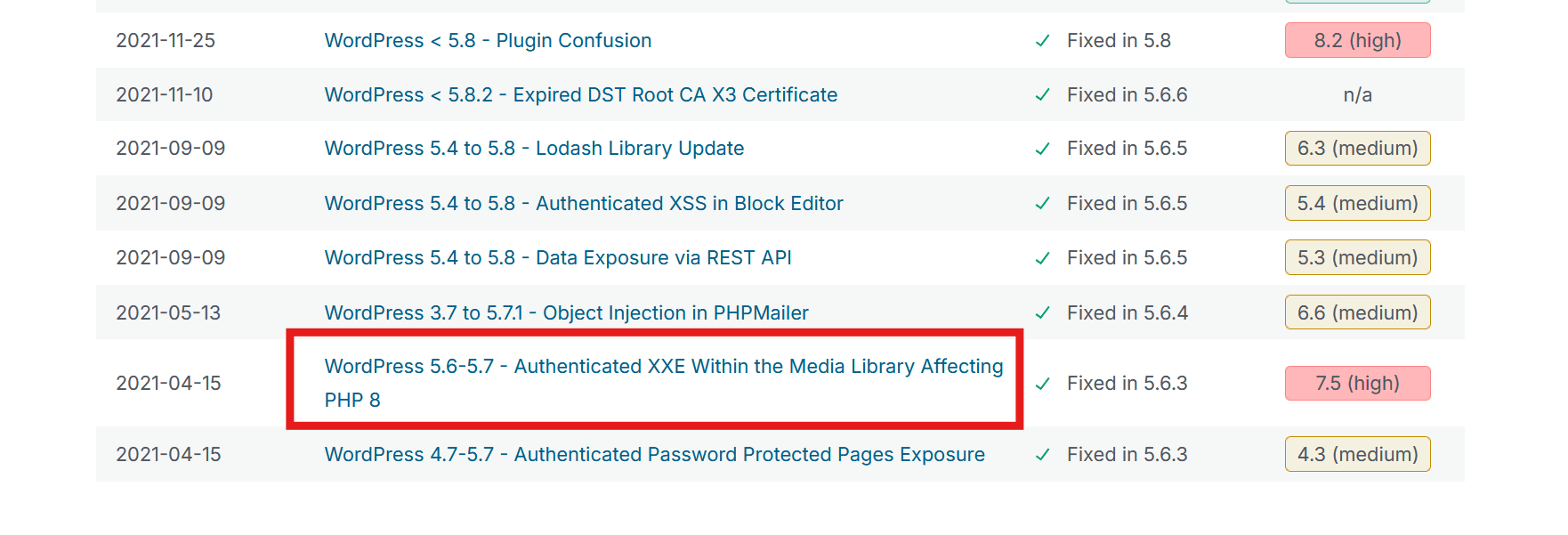The width and height of the screenshot is (1568, 535).
Task: Select the checkmark for Expired DST Root CA X3
Action: point(1042,94)
